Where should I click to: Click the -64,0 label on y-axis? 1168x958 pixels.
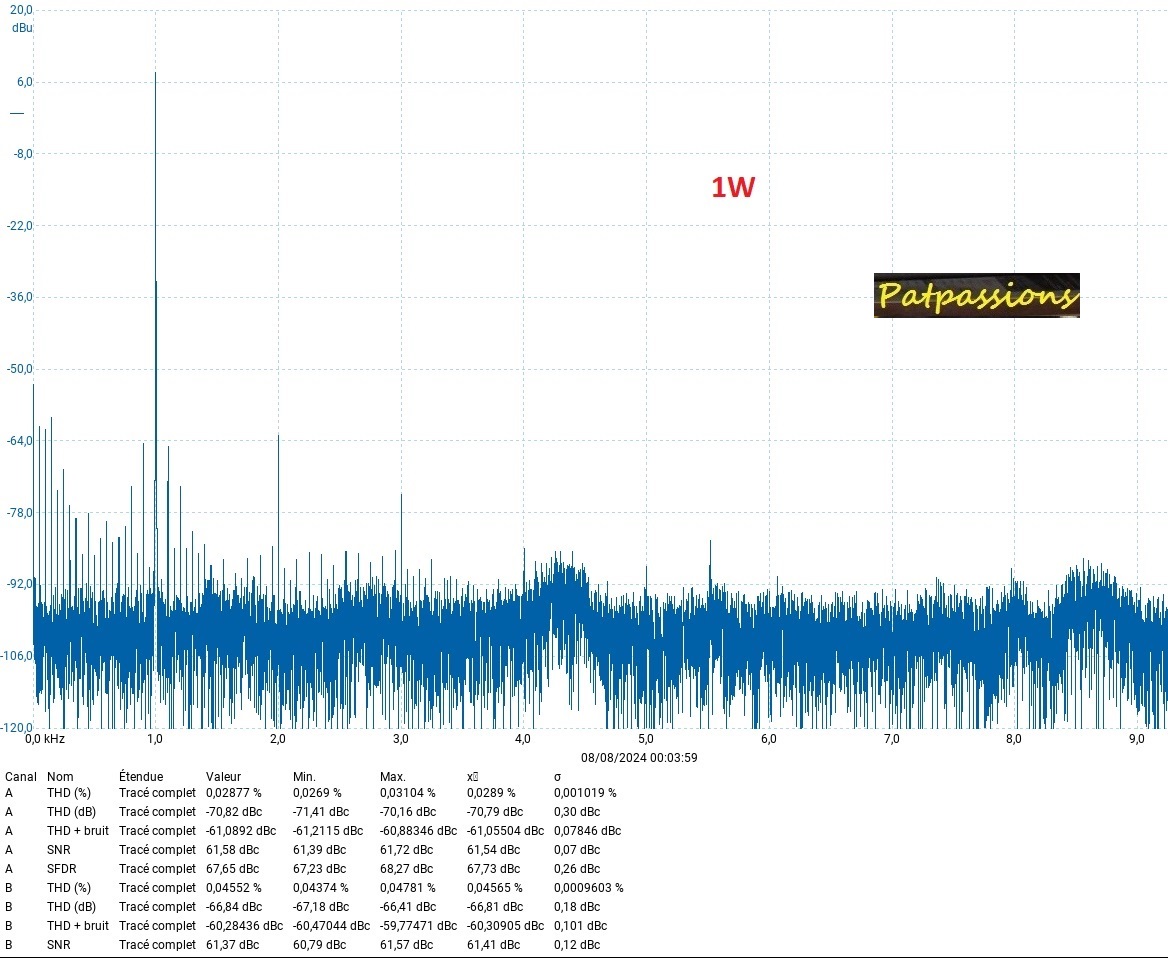click(x=18, y=441)
